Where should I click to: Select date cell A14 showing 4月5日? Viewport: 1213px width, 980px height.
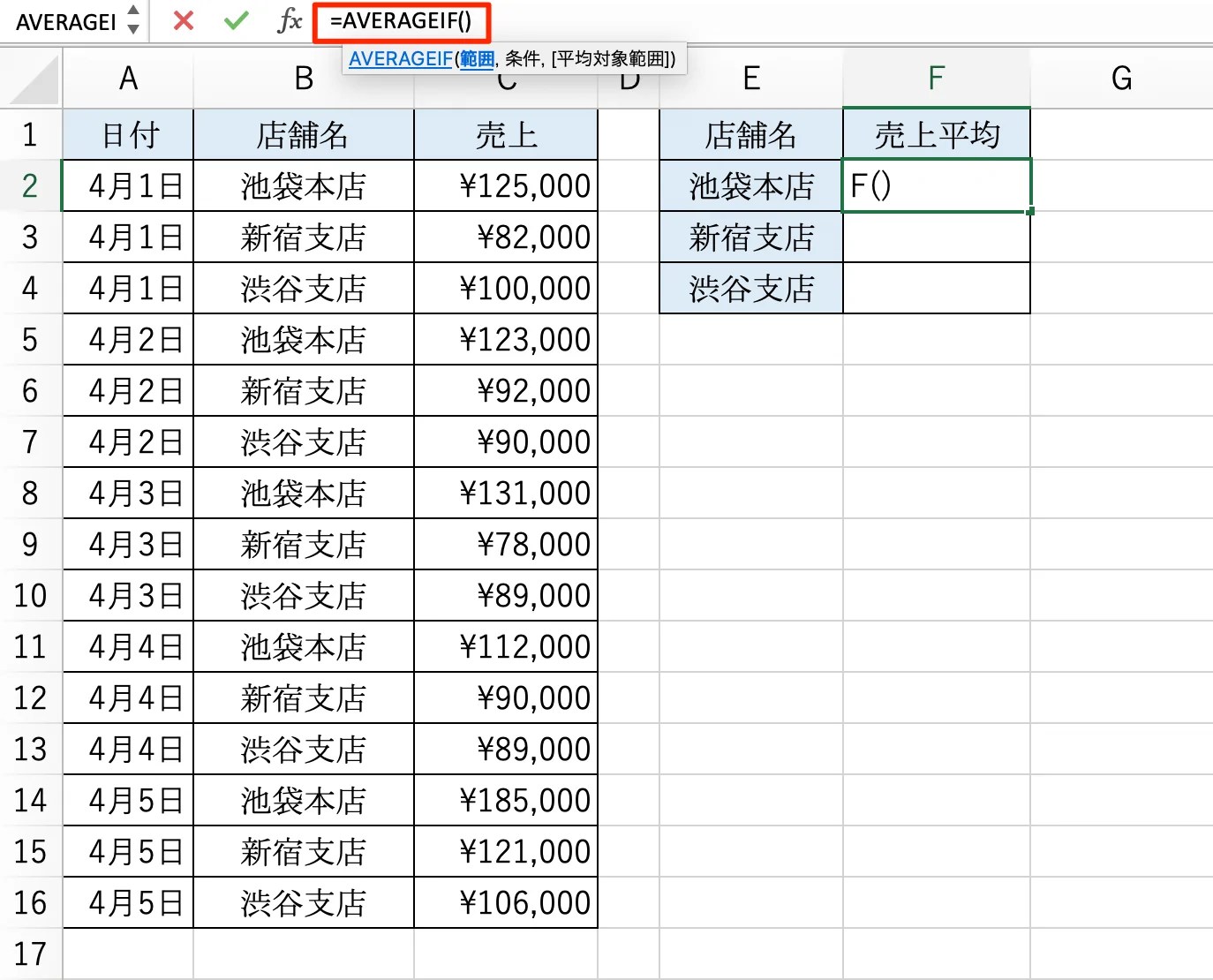pos(128,801)
